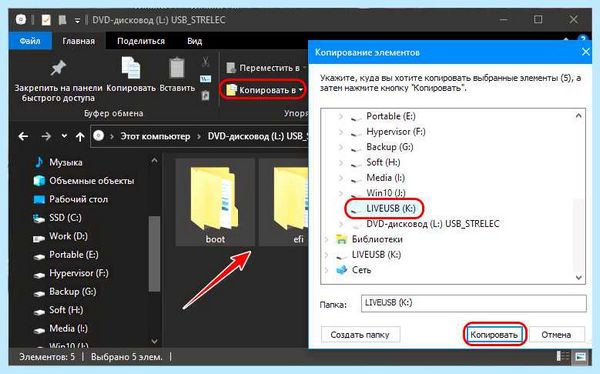Viewport: 600px width, 374px height.
Task: Select Сеть in dialog tree
Action: coord(361,270)
